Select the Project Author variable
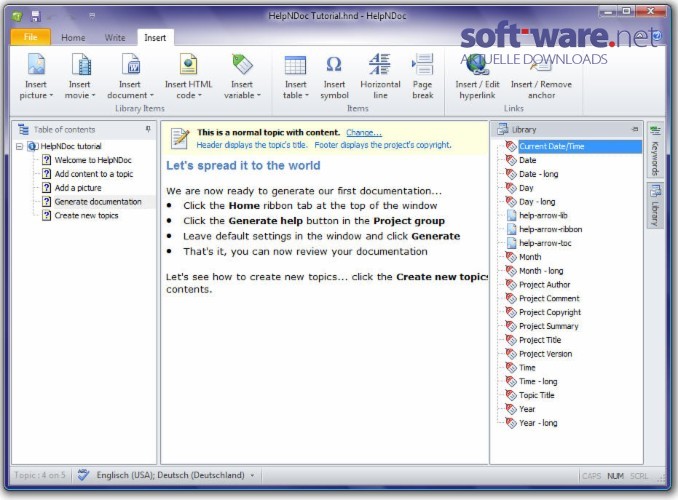Screen dimensions: 678x500 [x=544, y=285]
